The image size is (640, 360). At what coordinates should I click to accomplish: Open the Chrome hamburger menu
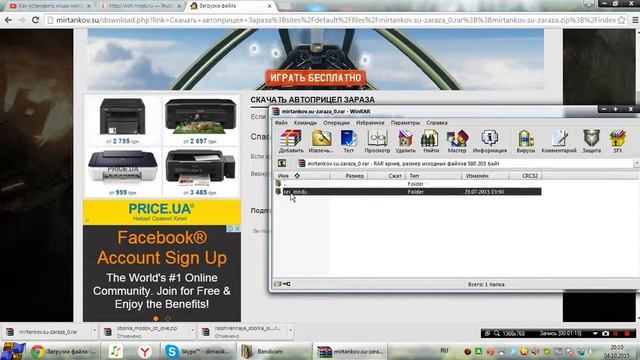[635, 20]
